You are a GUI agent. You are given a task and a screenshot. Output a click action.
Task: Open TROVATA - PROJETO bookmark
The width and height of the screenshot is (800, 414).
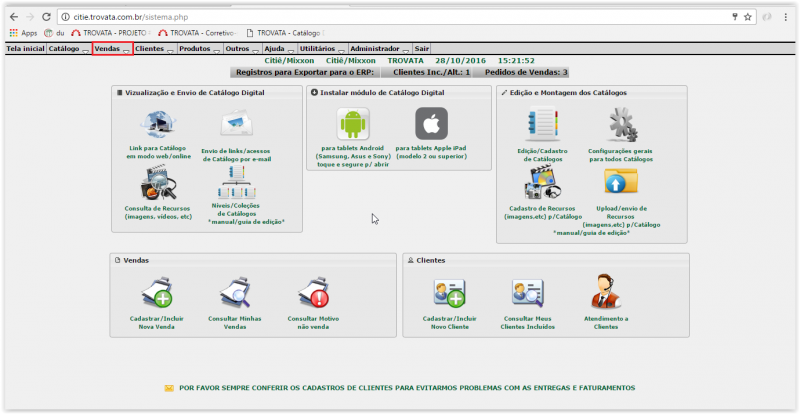(111, 33)
